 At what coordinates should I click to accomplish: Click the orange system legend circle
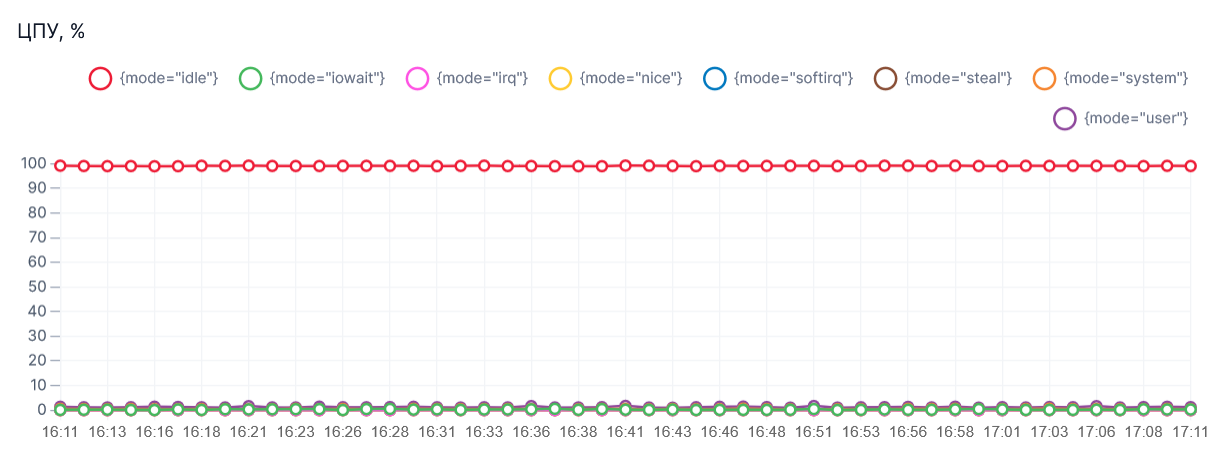[x=1044, y=78]
